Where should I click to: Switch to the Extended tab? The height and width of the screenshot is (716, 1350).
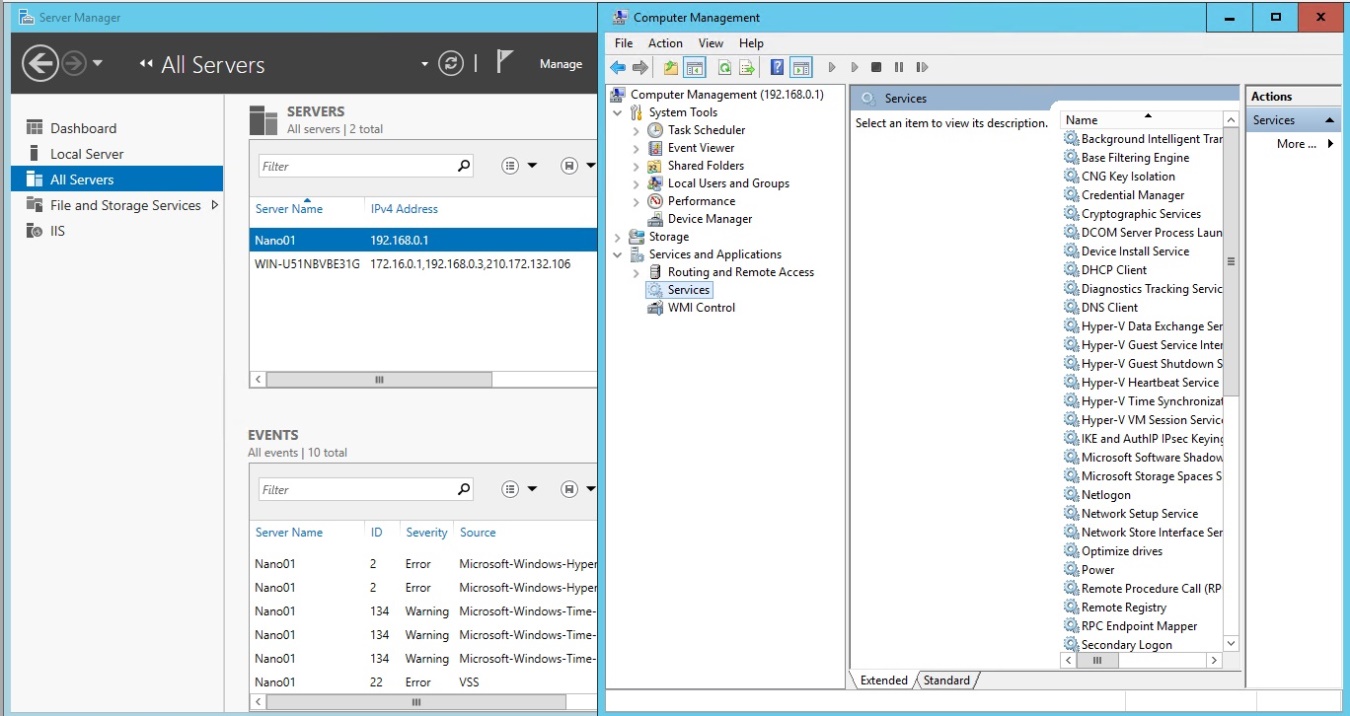(x=884, y=680)
